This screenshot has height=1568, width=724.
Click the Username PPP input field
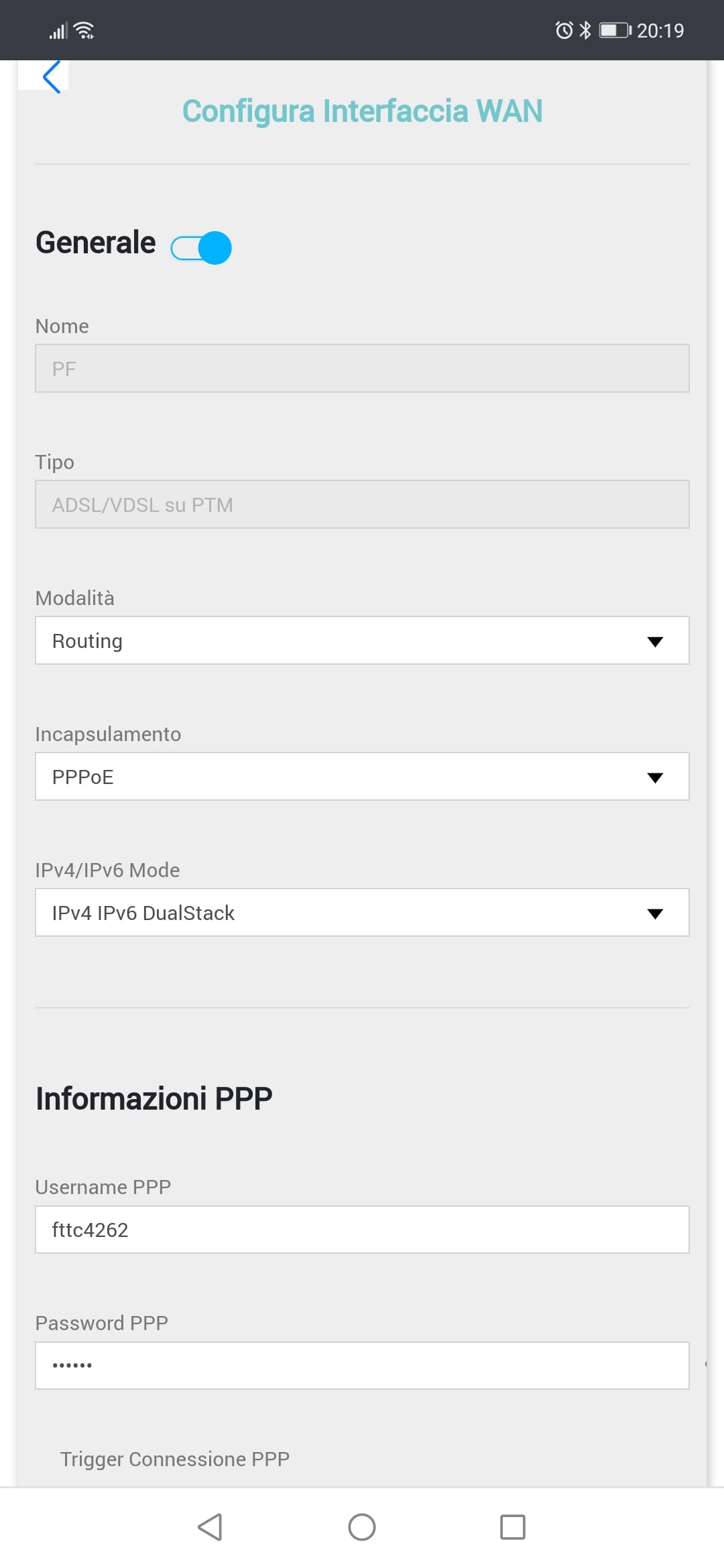(x=362, y=1230)
